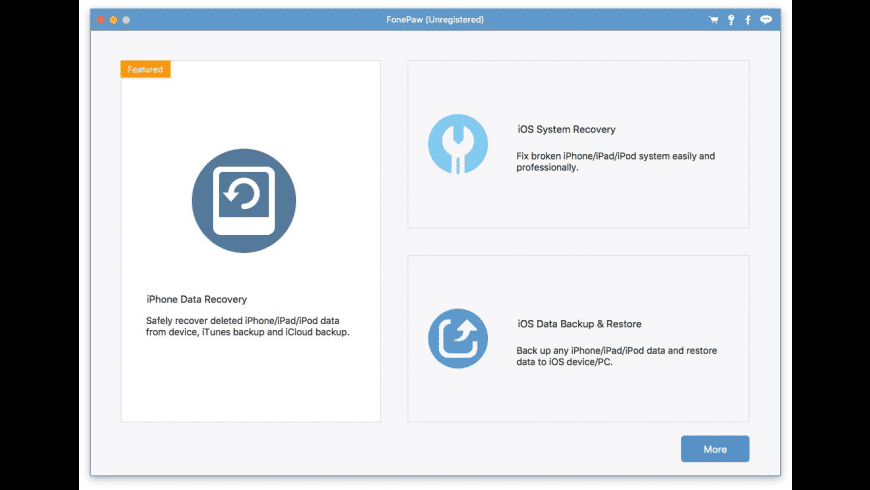The width and height of the screenshot is (870, 490).
Task: Click the More button
Action: point(715,449)
